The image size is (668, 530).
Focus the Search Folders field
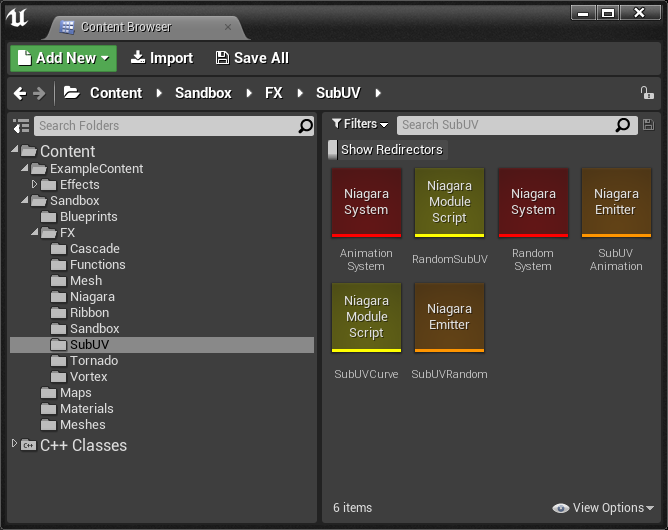point(174,126)
